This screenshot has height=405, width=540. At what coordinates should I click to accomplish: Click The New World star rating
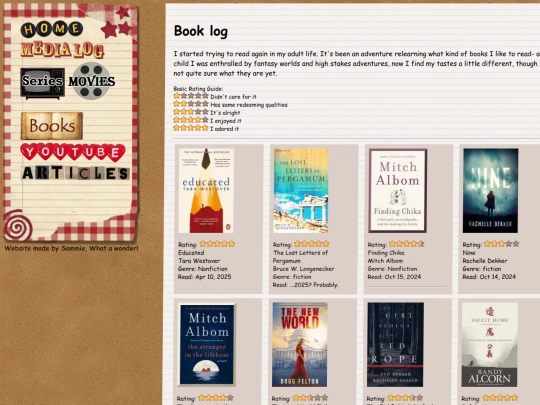pyautogui.click(x=310, y=398)
